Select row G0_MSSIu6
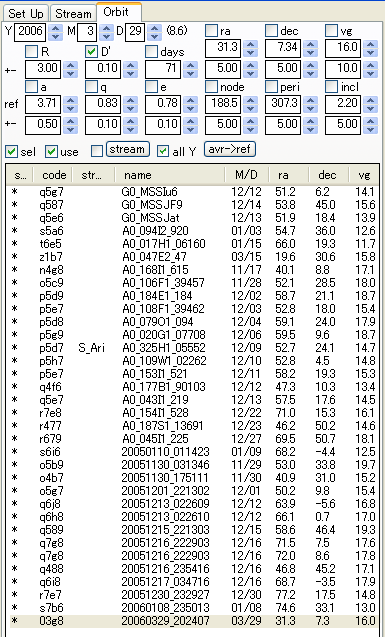Screen dimensions: 385x637 [x=194, y=192]
